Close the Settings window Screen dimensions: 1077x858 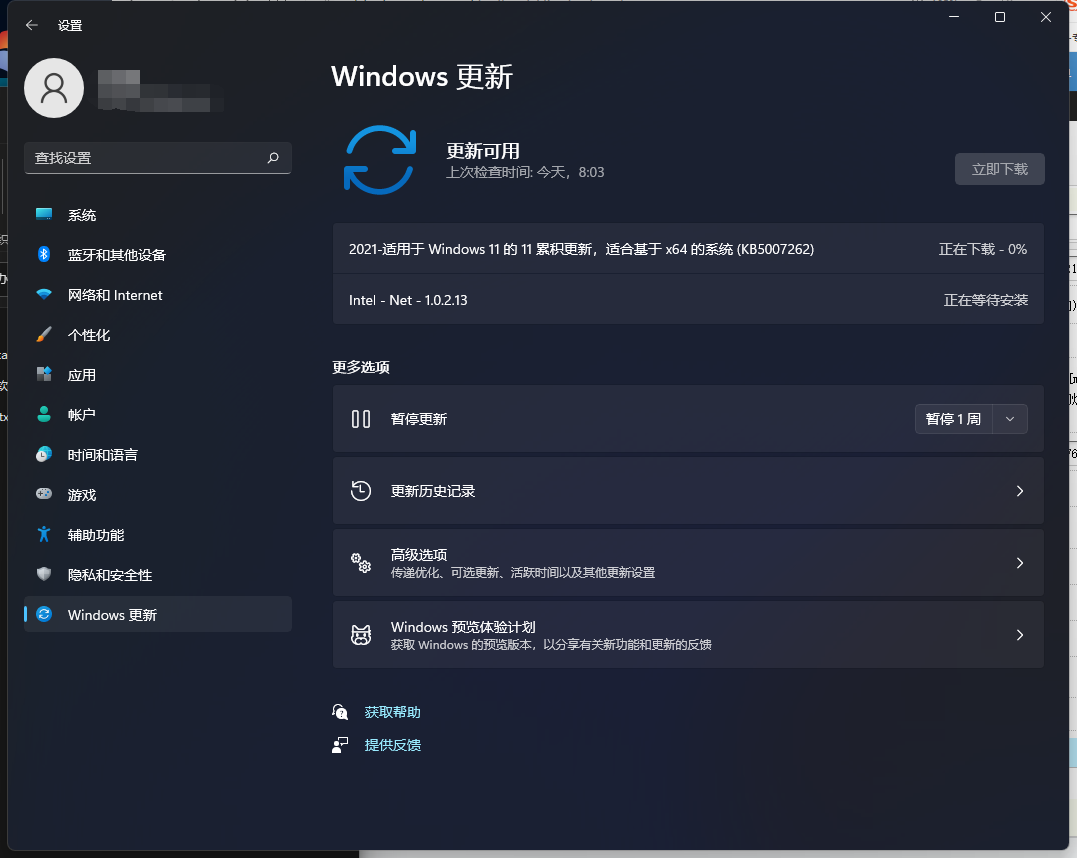pyautogui.click(x=1045, y=16)
